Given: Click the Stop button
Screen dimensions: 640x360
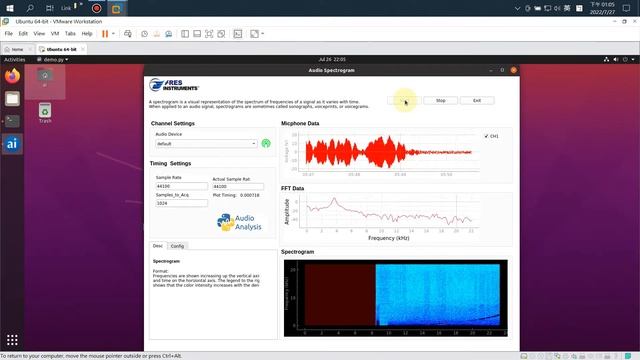Looking at the screenshot, I should pos(440,100).
